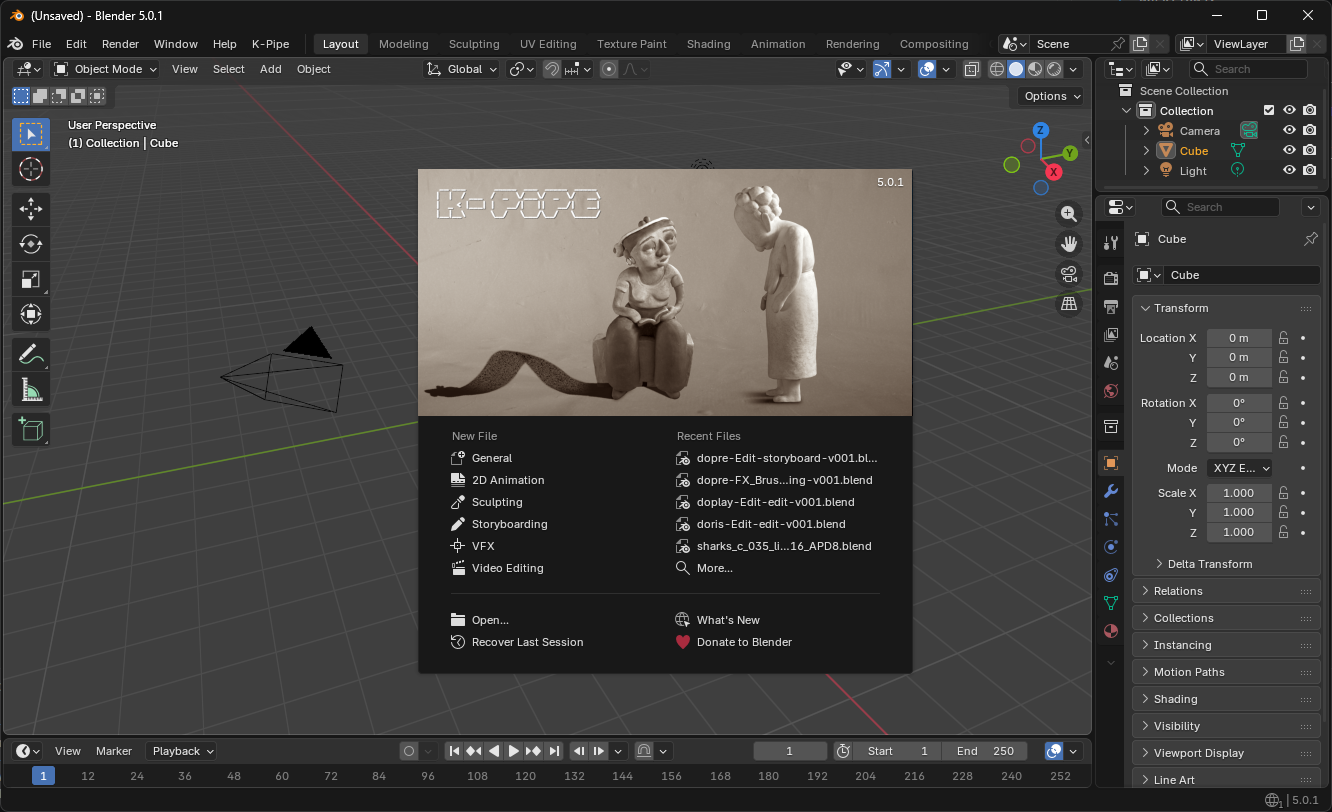1332x812 pixels.
Task: Select the Move tool
Action: pyautogui.click(x=30, y=209)
